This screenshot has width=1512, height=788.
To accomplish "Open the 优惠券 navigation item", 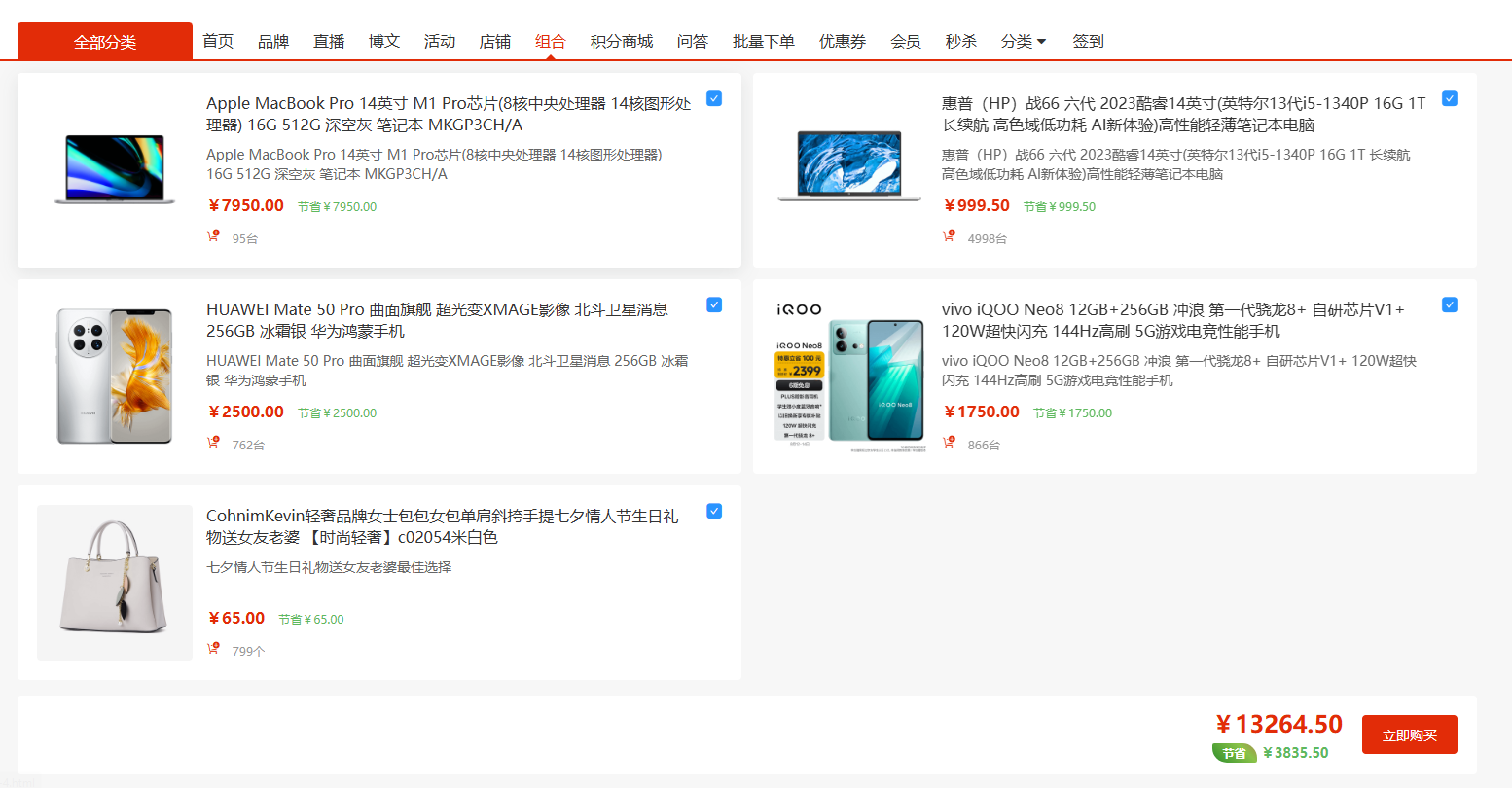I will [842, 41].
